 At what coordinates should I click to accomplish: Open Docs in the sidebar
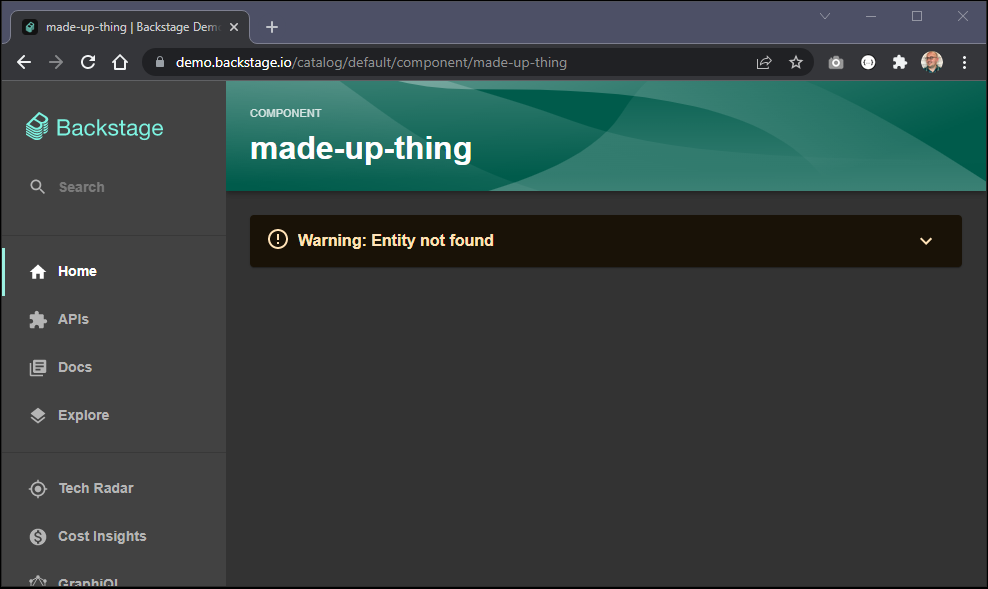coord(113,367)
